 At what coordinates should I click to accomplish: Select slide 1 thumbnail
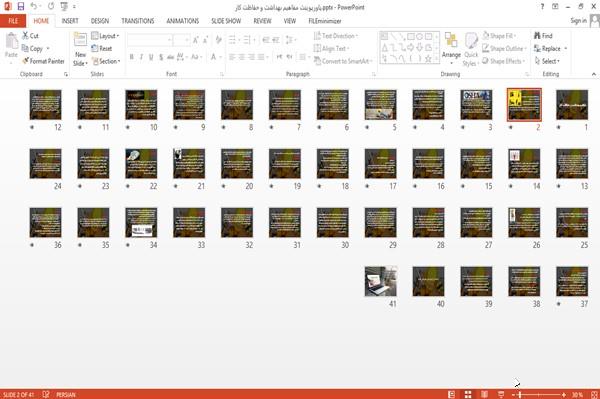tap(572, 105)
